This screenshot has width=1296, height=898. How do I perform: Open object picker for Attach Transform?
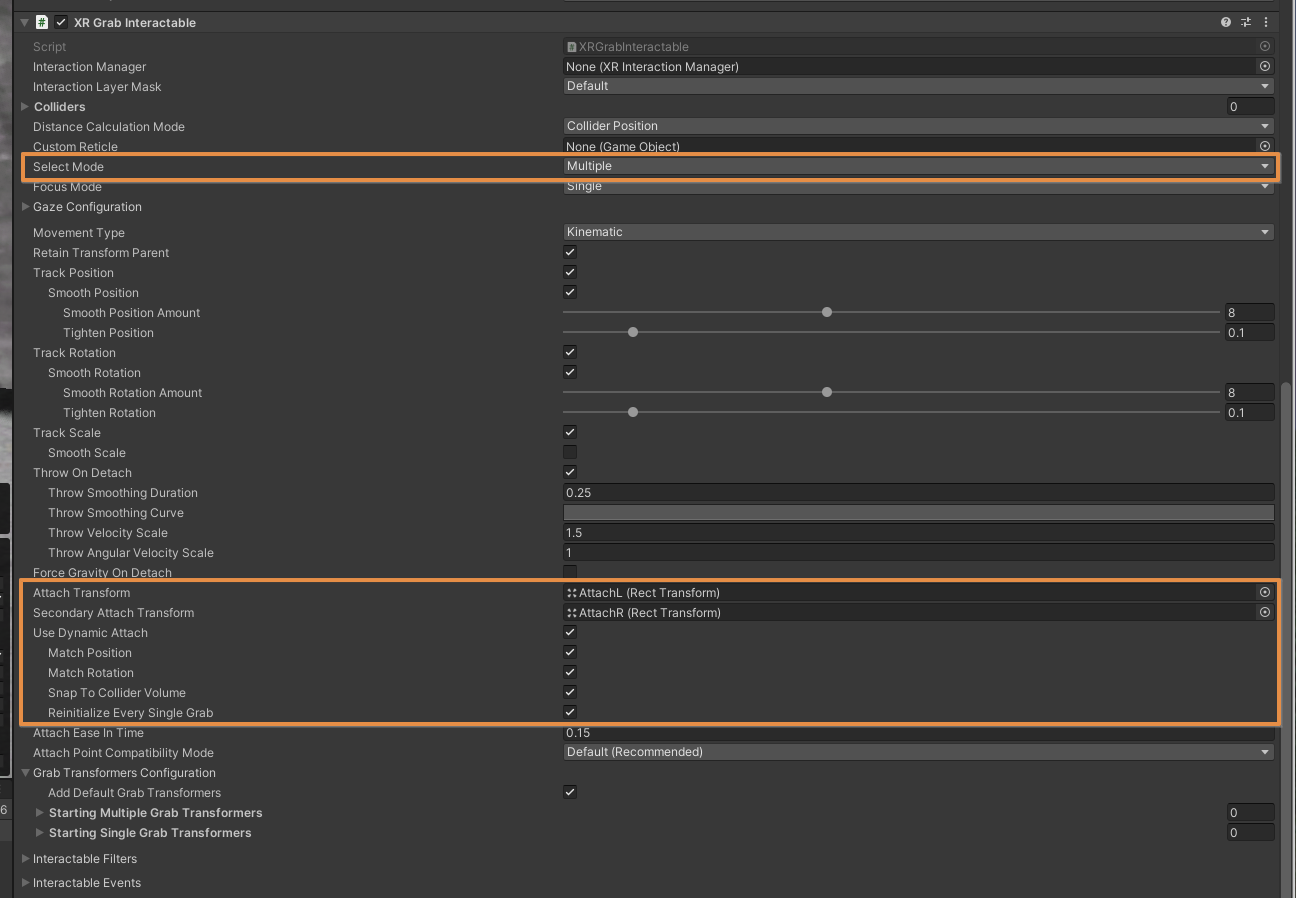[1265, 592]
